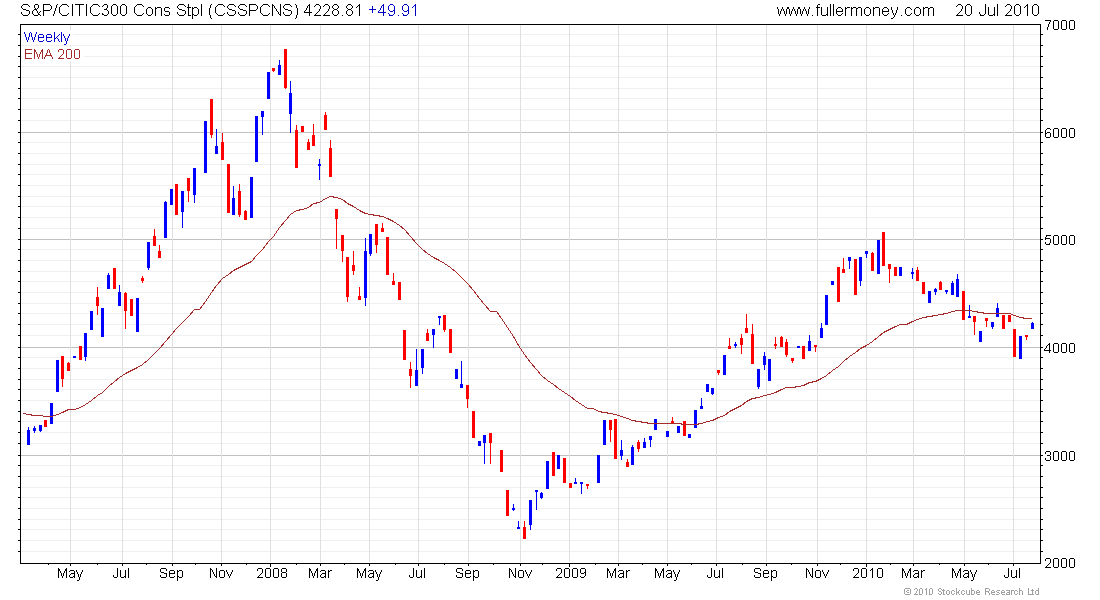Click the chart date 20 Jul 2010
This screenshot has width=1100, height=600.
click(997, 11)
